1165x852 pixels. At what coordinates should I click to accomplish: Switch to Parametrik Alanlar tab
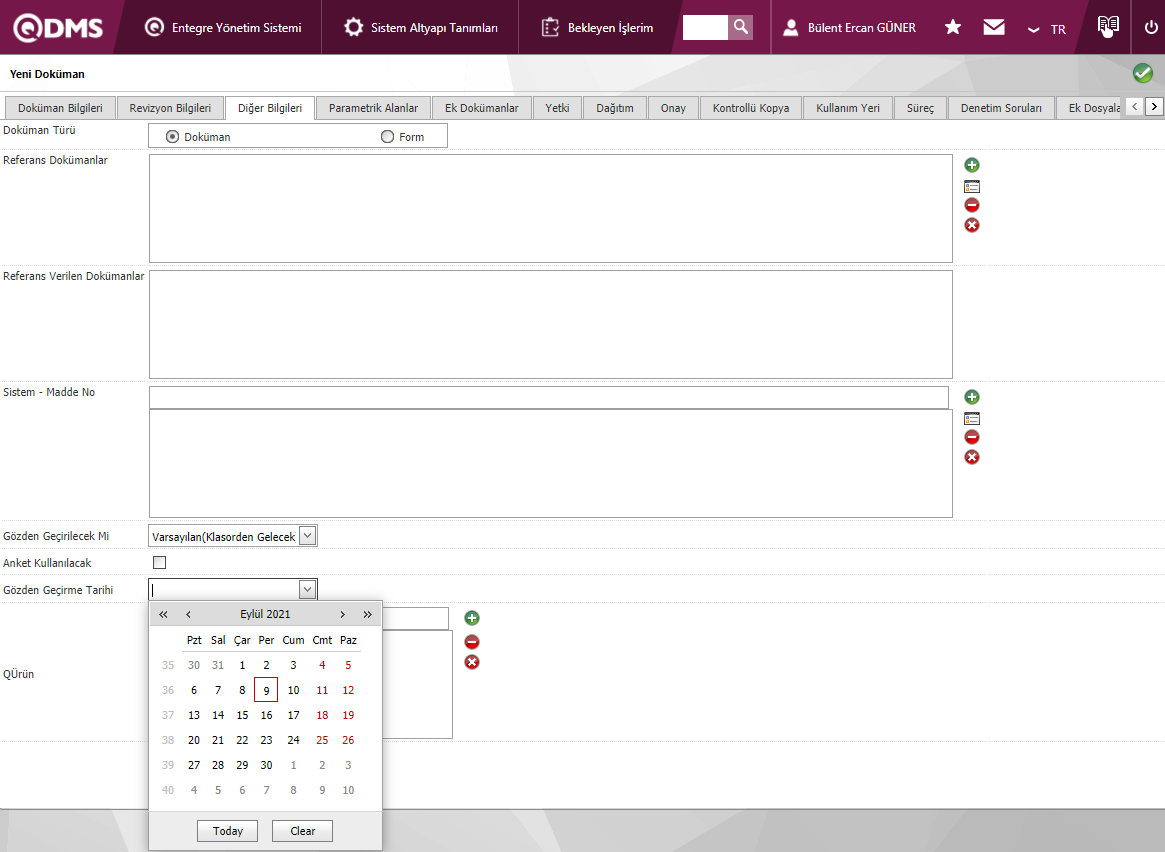pyautogui.click(x=374, y=108)
